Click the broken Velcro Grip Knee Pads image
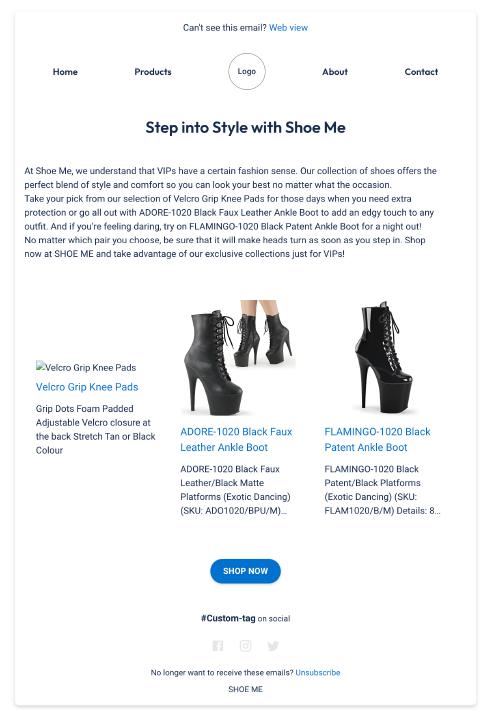494x720 pixels. 86,367
